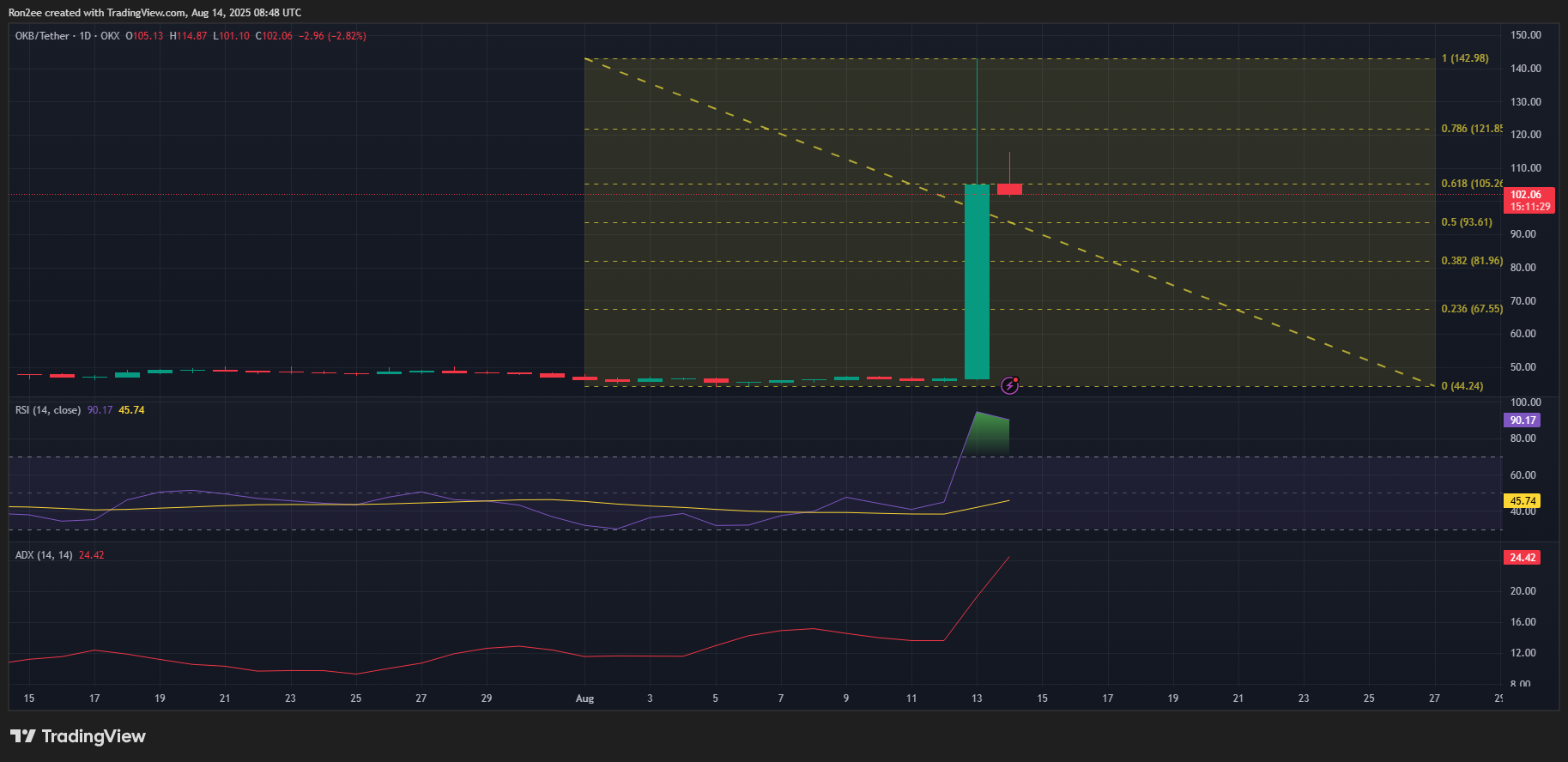Click the purple RSI value tag 90.17
The image size is (1568, 762).
tap(1522, 420)
